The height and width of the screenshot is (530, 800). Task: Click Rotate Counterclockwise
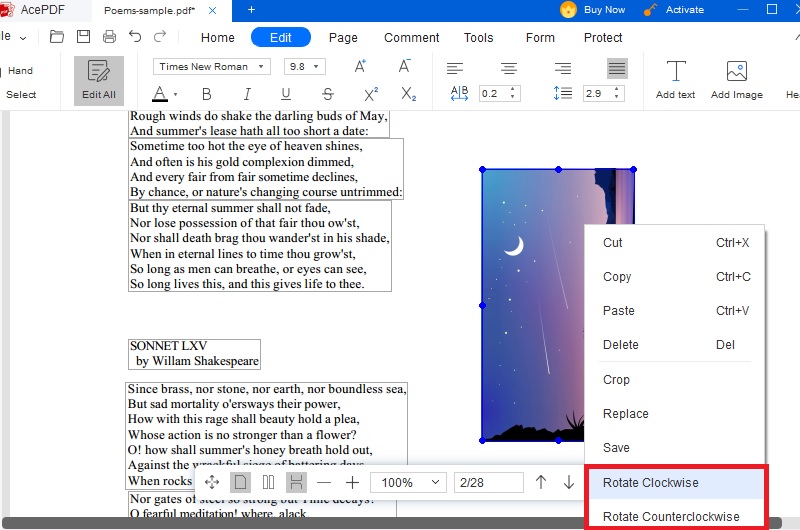pyautogui.click(x=676, y=516)
